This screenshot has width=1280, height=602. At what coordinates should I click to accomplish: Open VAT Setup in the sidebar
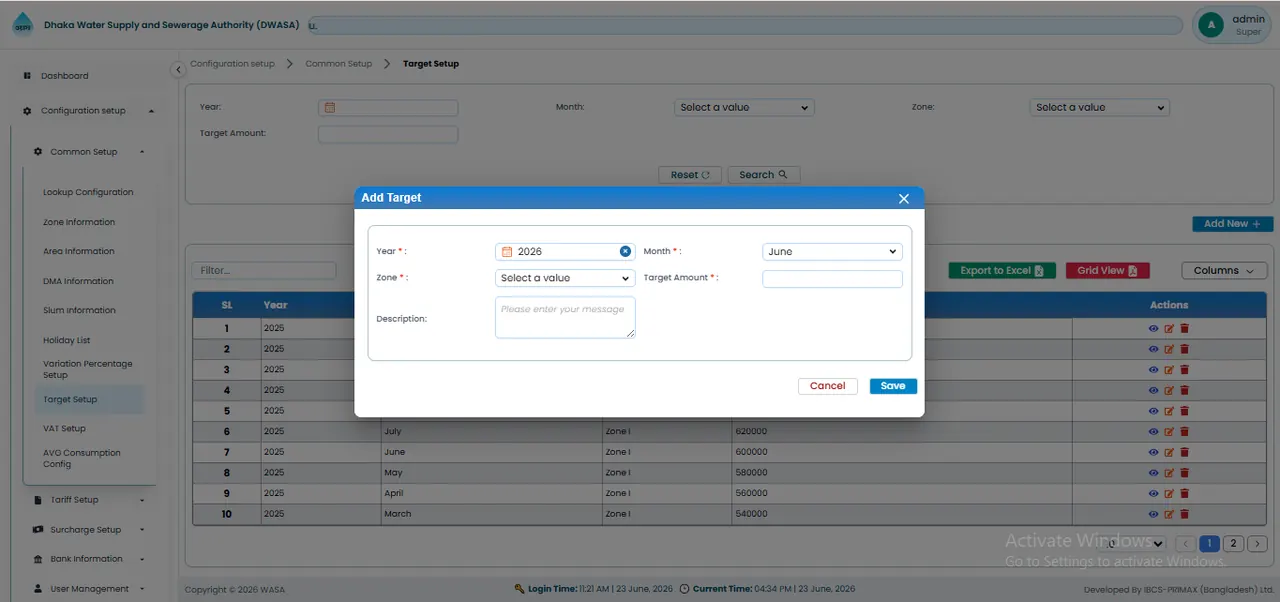pyautogui.click(x=64, y=429)
